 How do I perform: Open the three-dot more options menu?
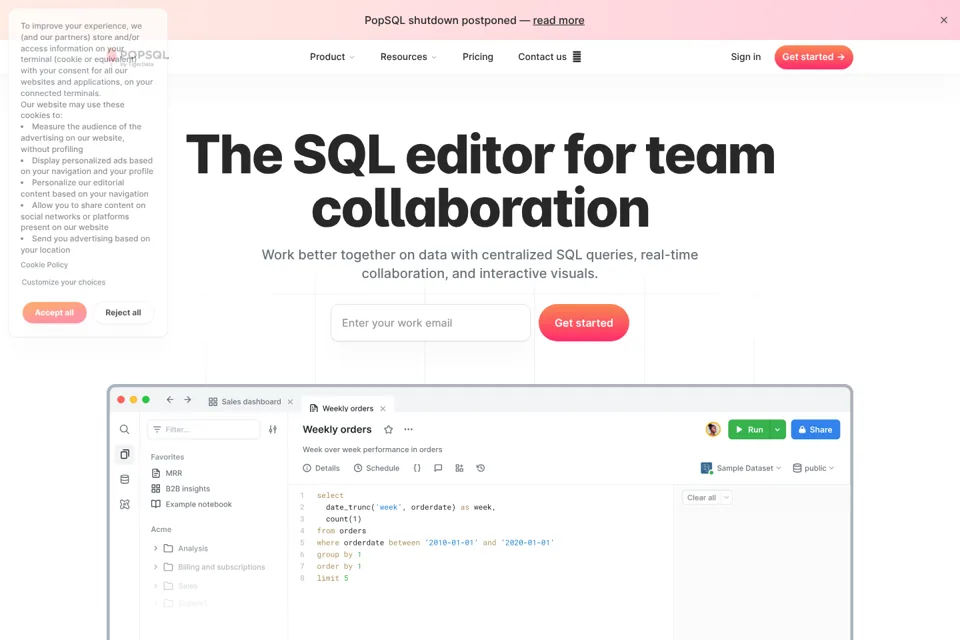[x=408, y=429]
